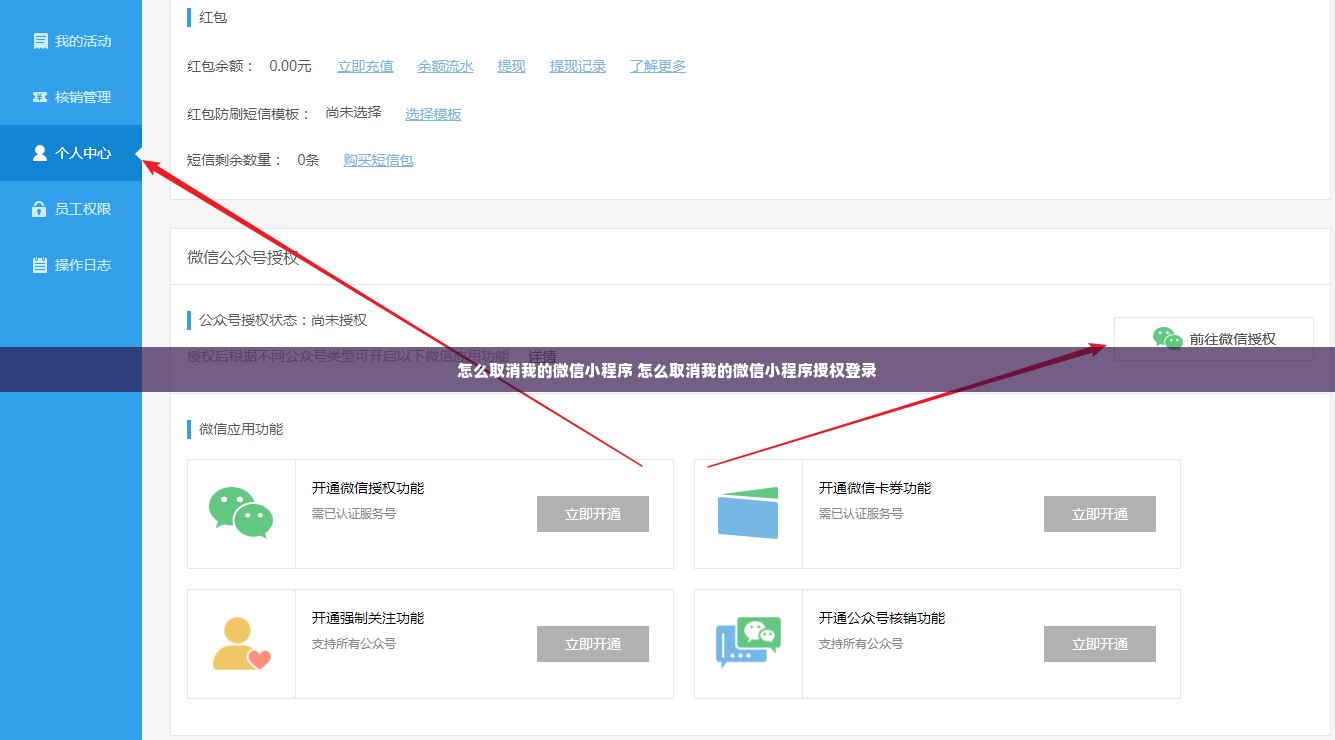The image size is (1335, 740).
Task: Click the 我的活动 sidebar icon
Action: pos(40,41)
